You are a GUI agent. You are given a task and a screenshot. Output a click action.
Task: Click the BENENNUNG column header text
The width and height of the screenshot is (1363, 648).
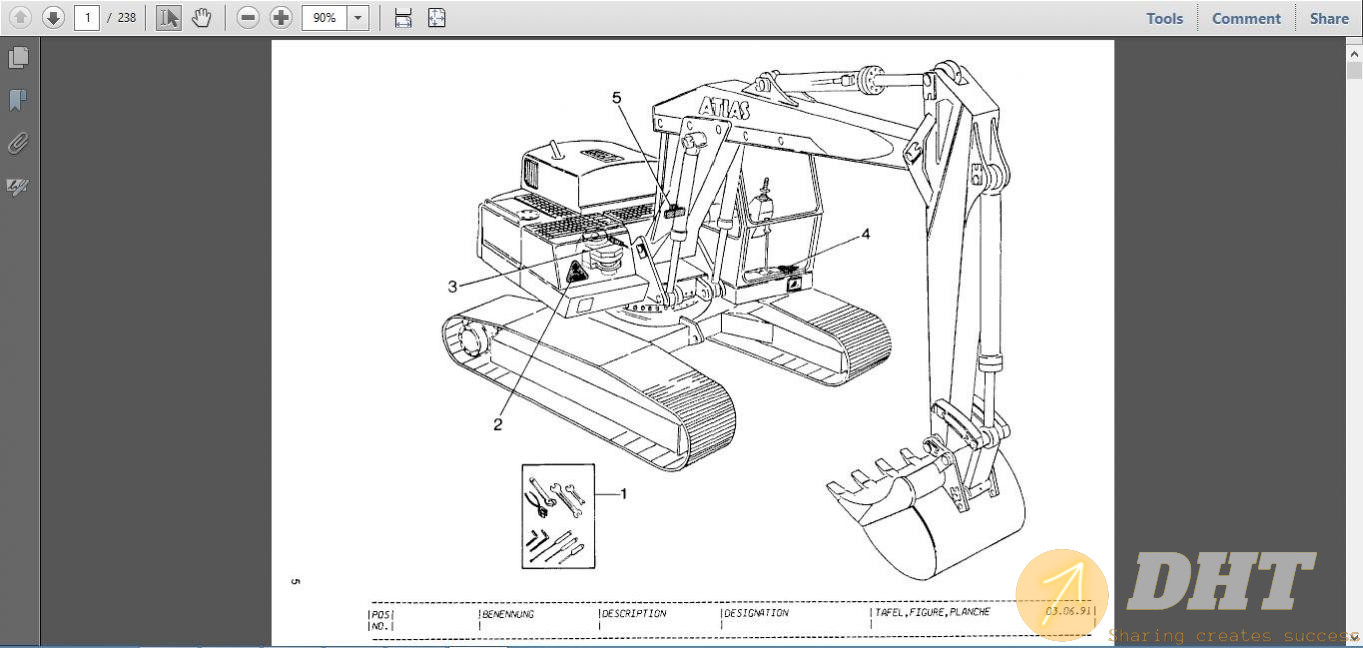pyautogui.click(x=508, y=613)
